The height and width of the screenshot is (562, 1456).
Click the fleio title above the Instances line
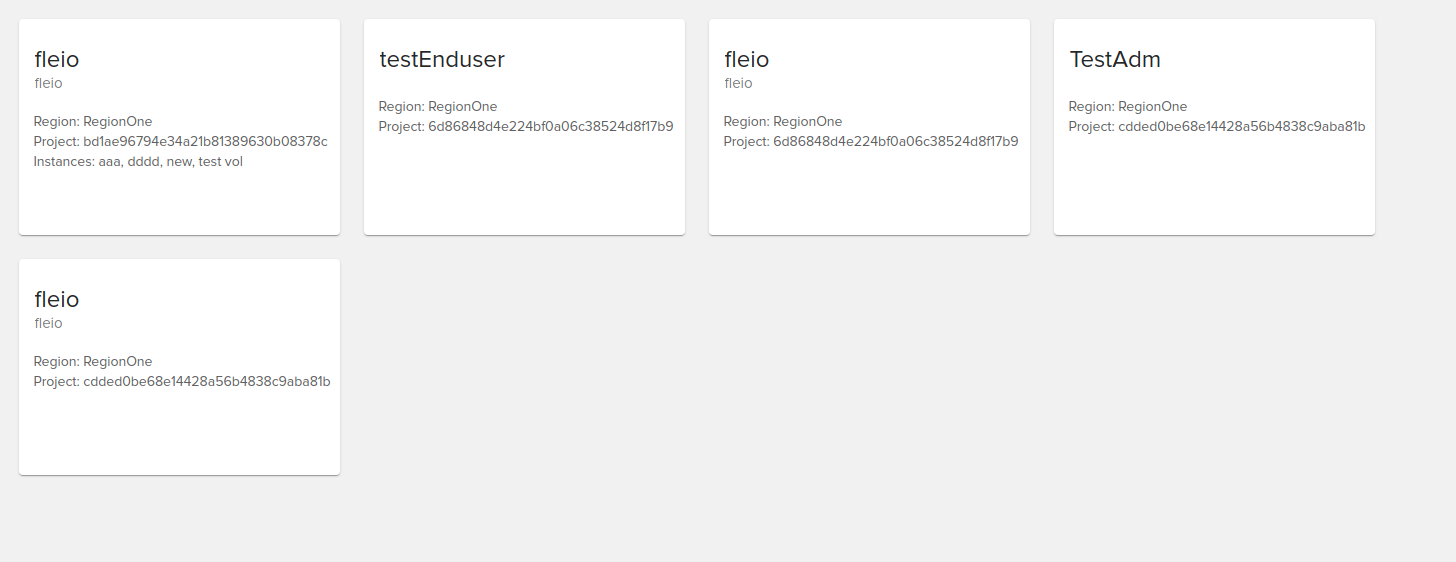click(x=56, y=59)
